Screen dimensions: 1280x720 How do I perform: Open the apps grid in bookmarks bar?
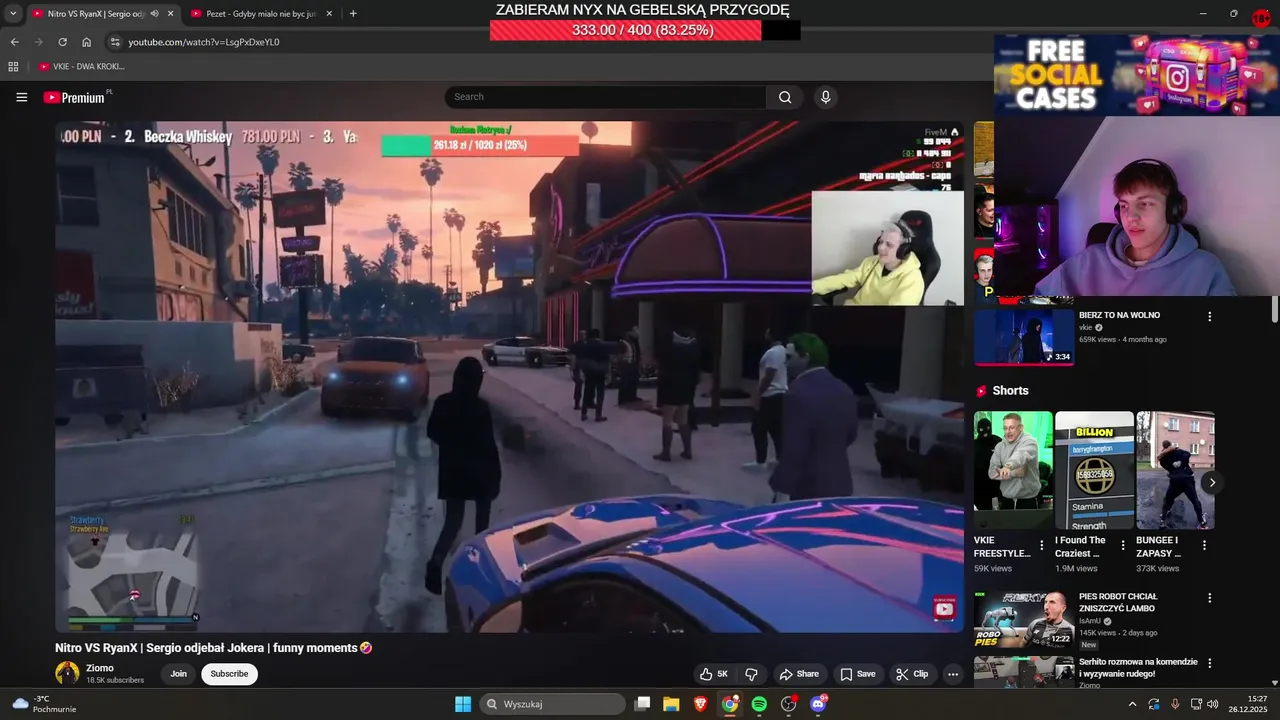pos(13,67)
